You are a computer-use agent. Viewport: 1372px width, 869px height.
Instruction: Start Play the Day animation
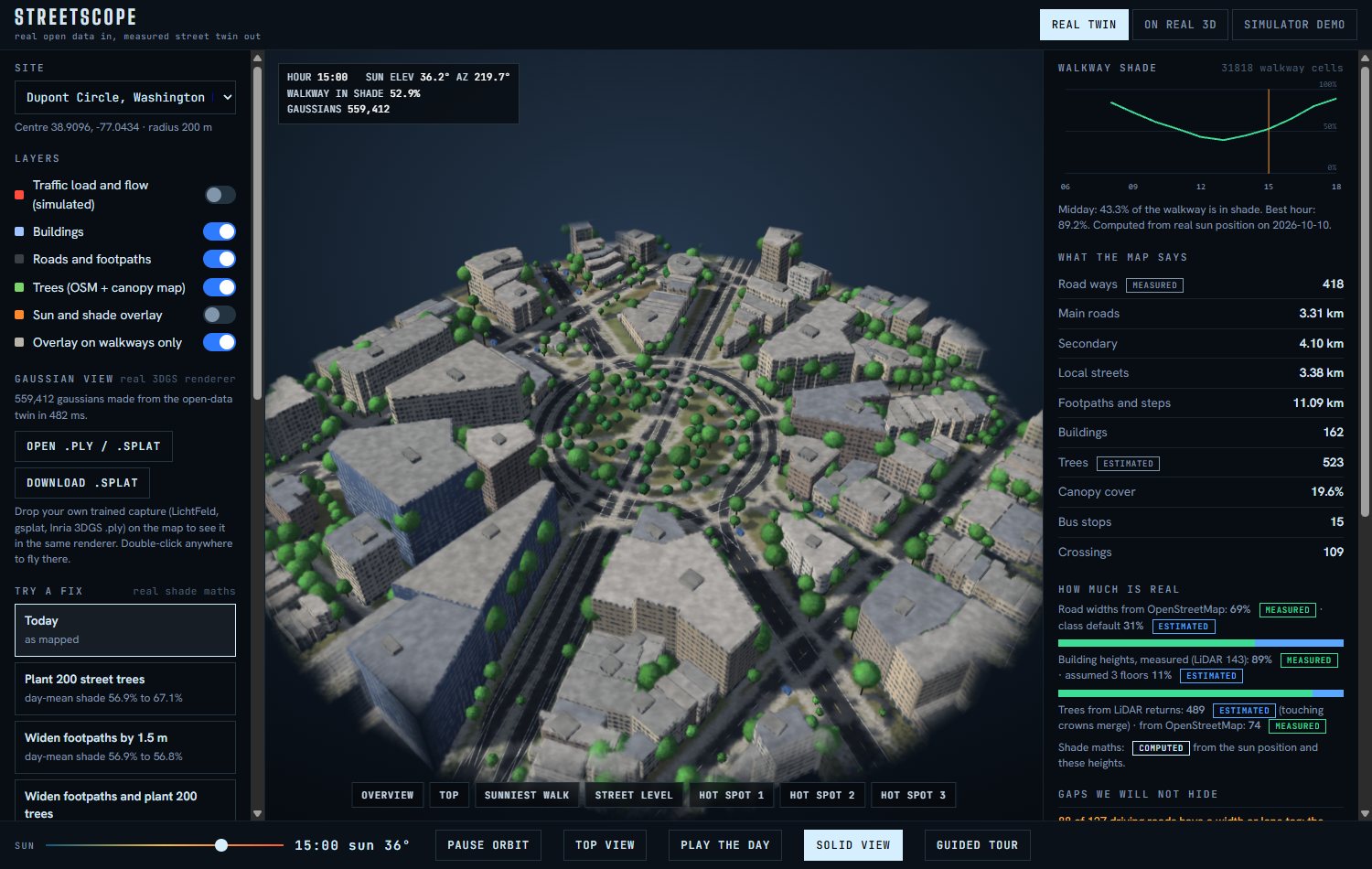(x=725, y=845)
